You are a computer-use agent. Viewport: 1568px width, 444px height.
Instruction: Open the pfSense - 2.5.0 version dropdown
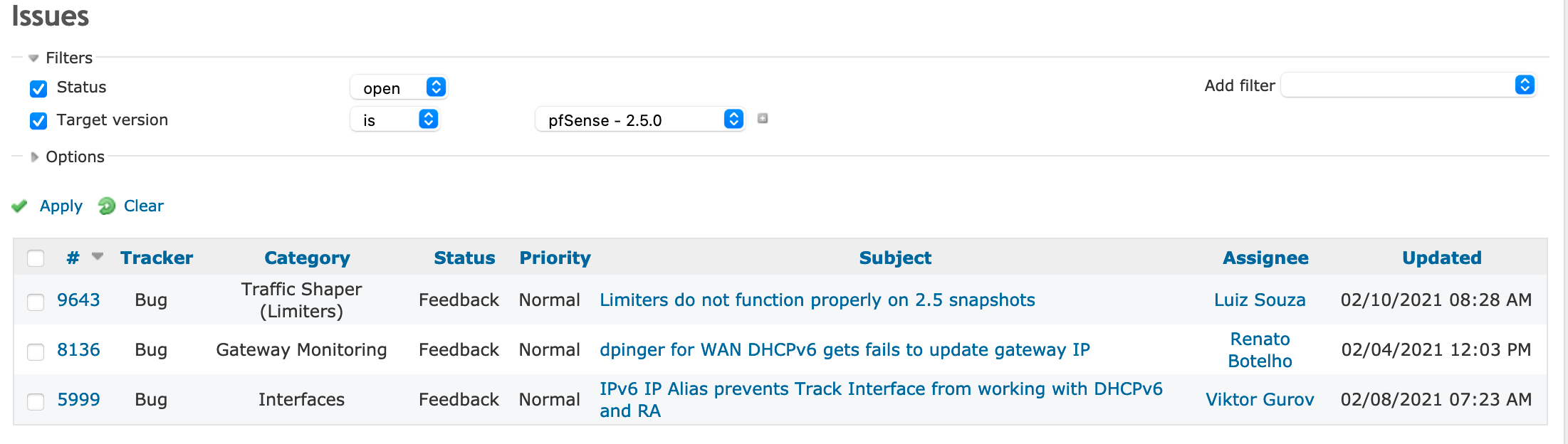[639, 120]
